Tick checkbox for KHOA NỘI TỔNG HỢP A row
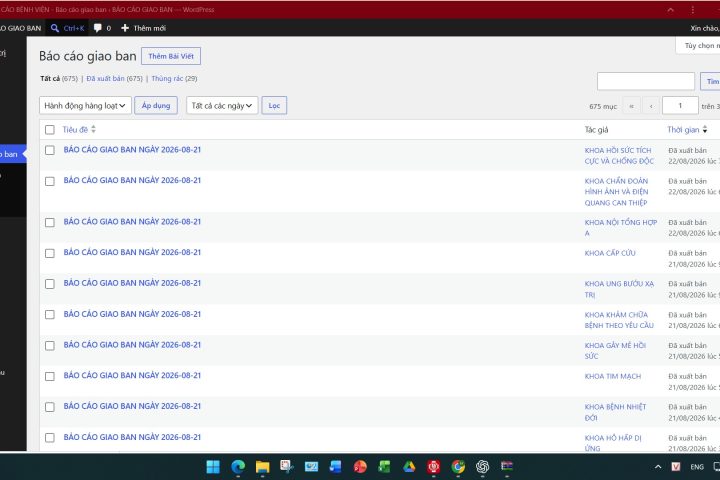The height and width of the screenshot is (480, 720). [50, 222]
